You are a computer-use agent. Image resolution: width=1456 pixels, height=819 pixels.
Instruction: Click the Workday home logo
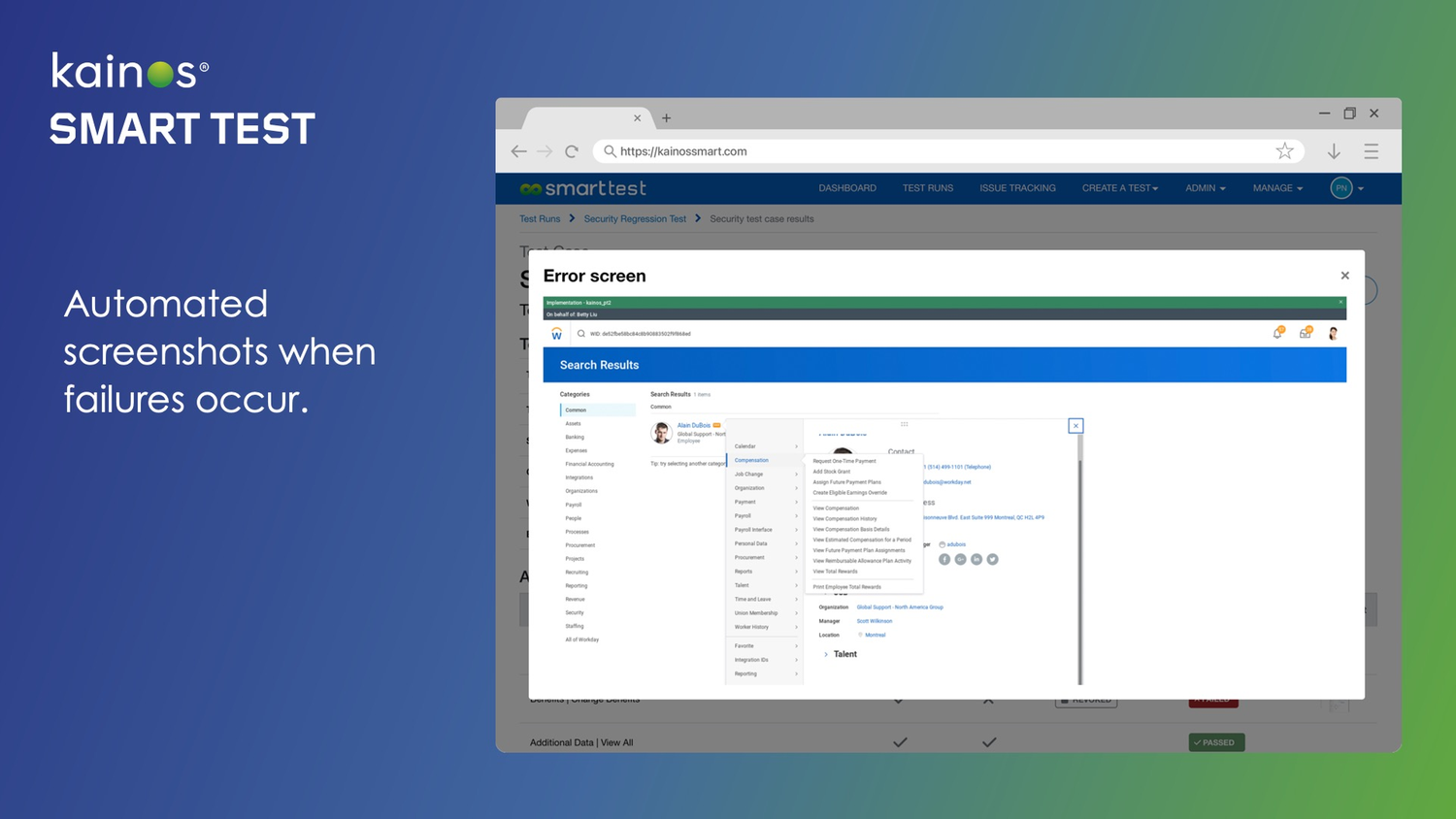556,332
